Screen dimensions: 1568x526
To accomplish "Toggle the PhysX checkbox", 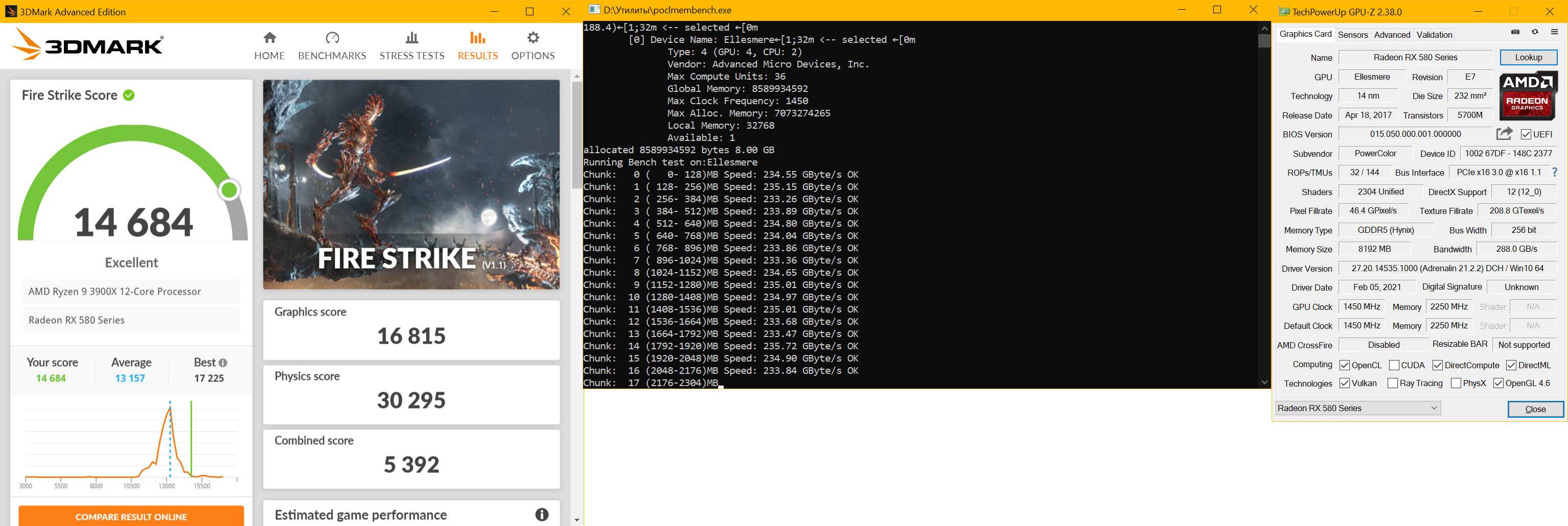I will 1456,383.
